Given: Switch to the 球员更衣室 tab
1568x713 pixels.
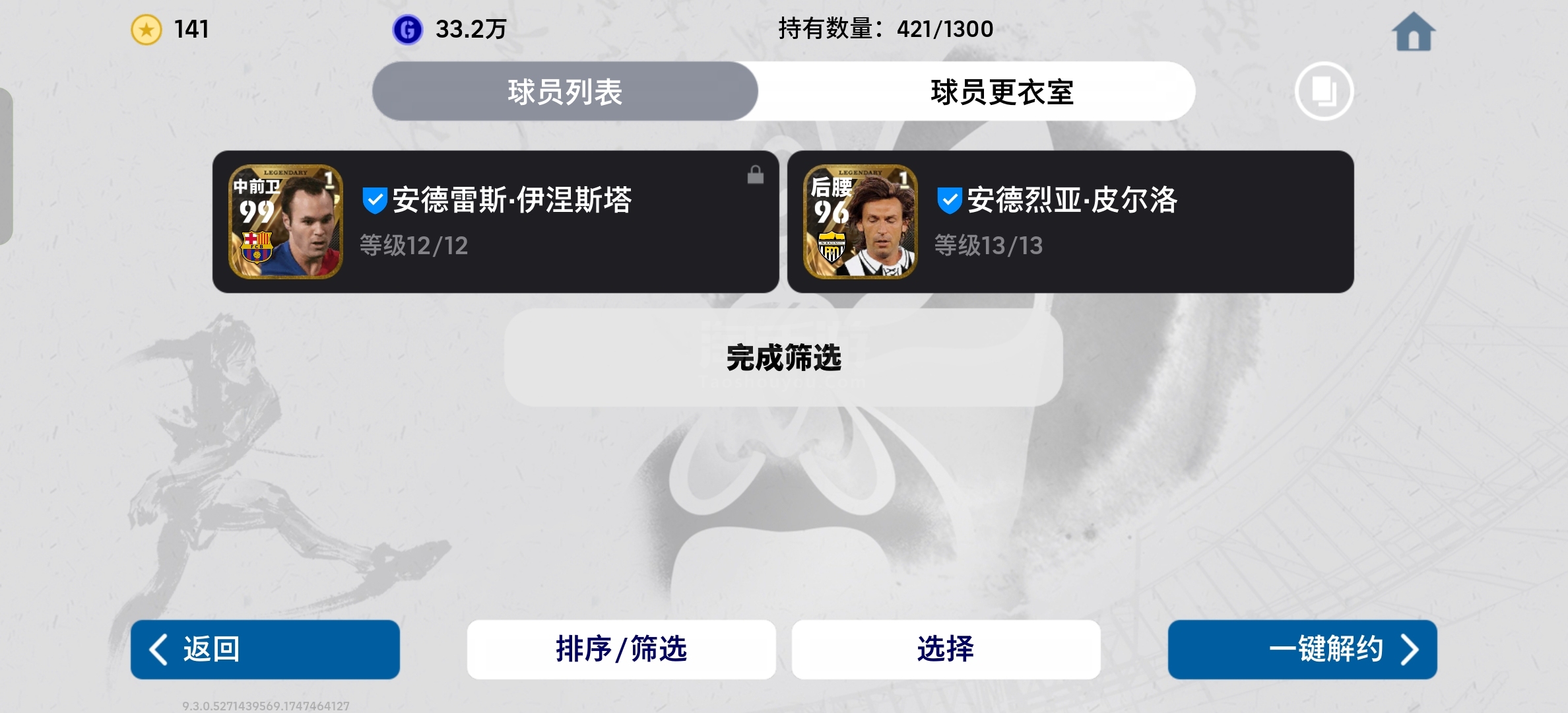Looking at the screenshot, I should [x=1002, y=91].
